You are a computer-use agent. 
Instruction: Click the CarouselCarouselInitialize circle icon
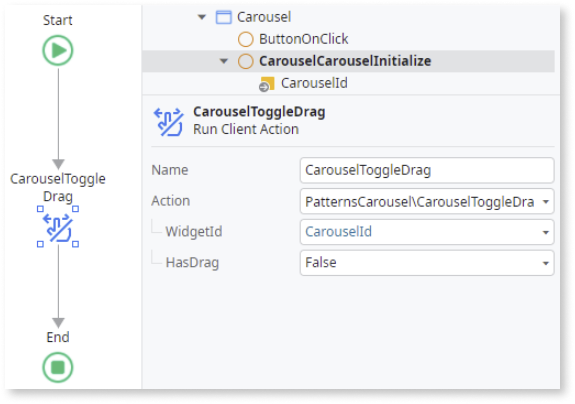click(245, 61)
